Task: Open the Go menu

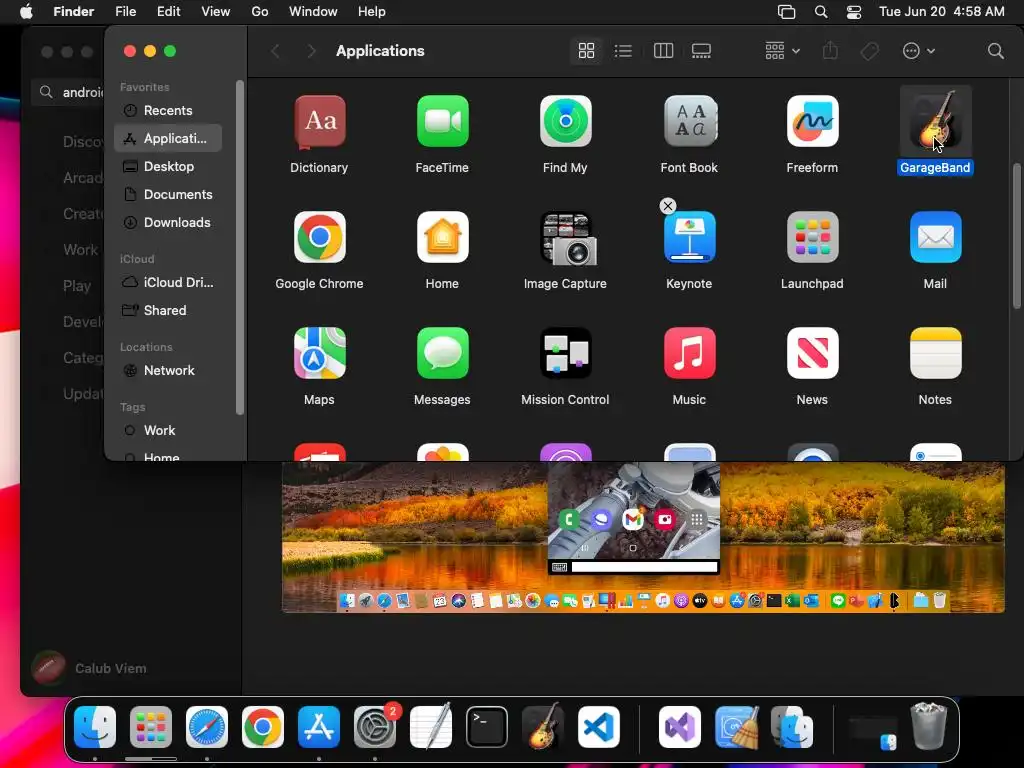Action: tap(260, 12)
